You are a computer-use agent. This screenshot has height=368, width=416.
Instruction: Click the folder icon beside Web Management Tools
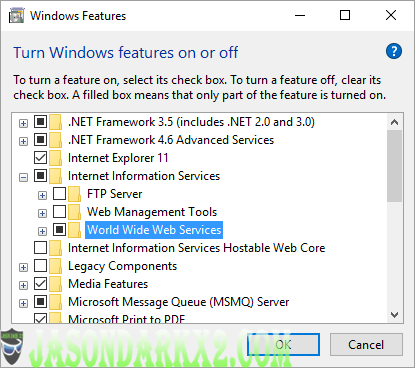click(x=74, y=212)
